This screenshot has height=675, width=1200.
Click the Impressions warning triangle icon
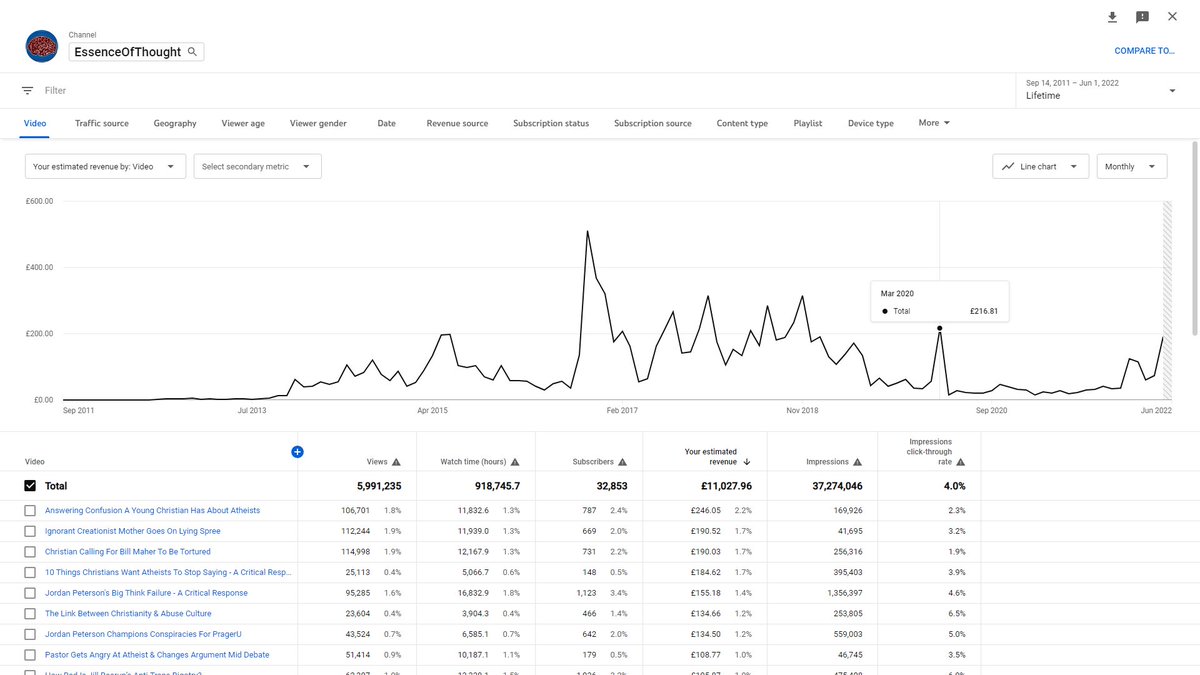click(857, 462)
